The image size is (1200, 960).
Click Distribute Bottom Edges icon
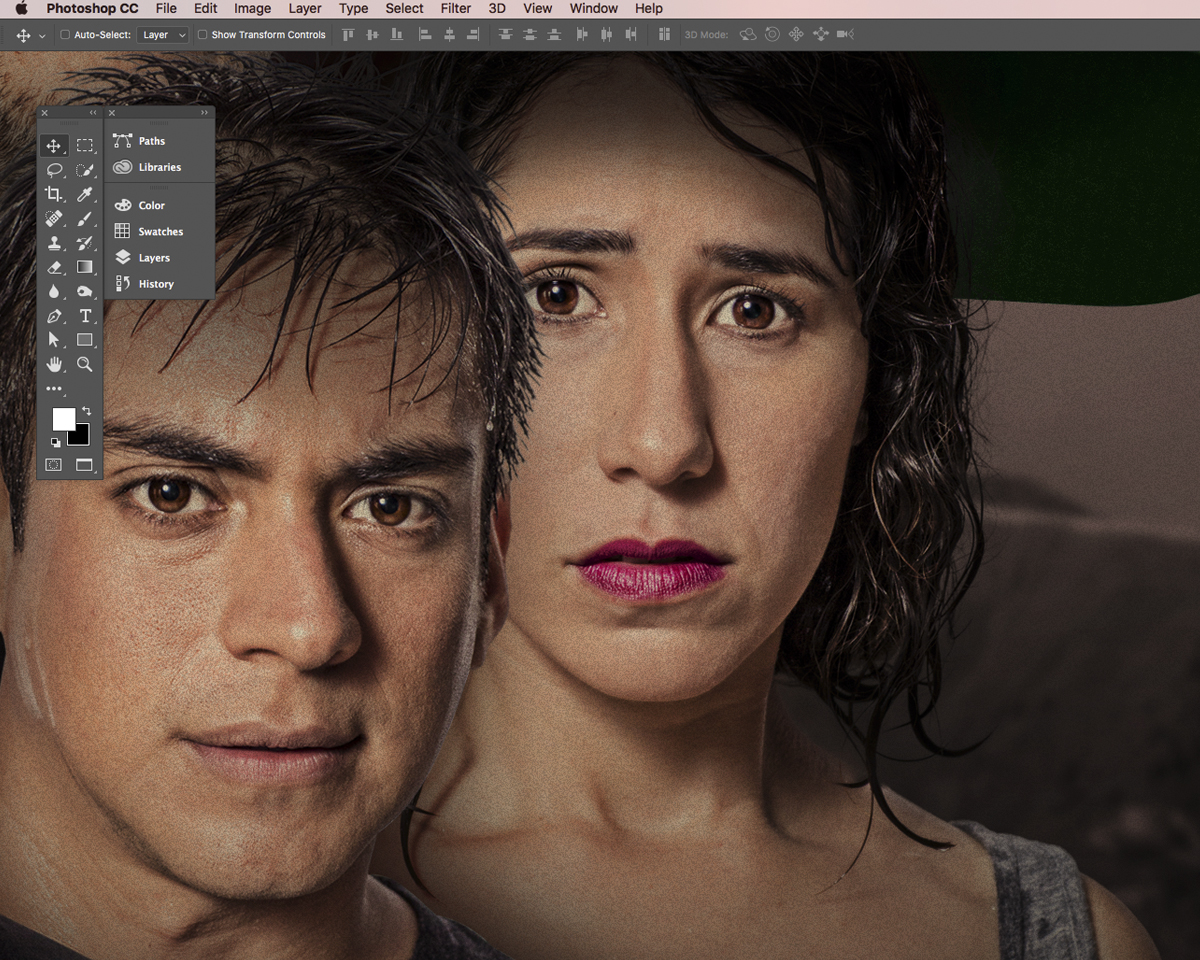coord(553,34)
